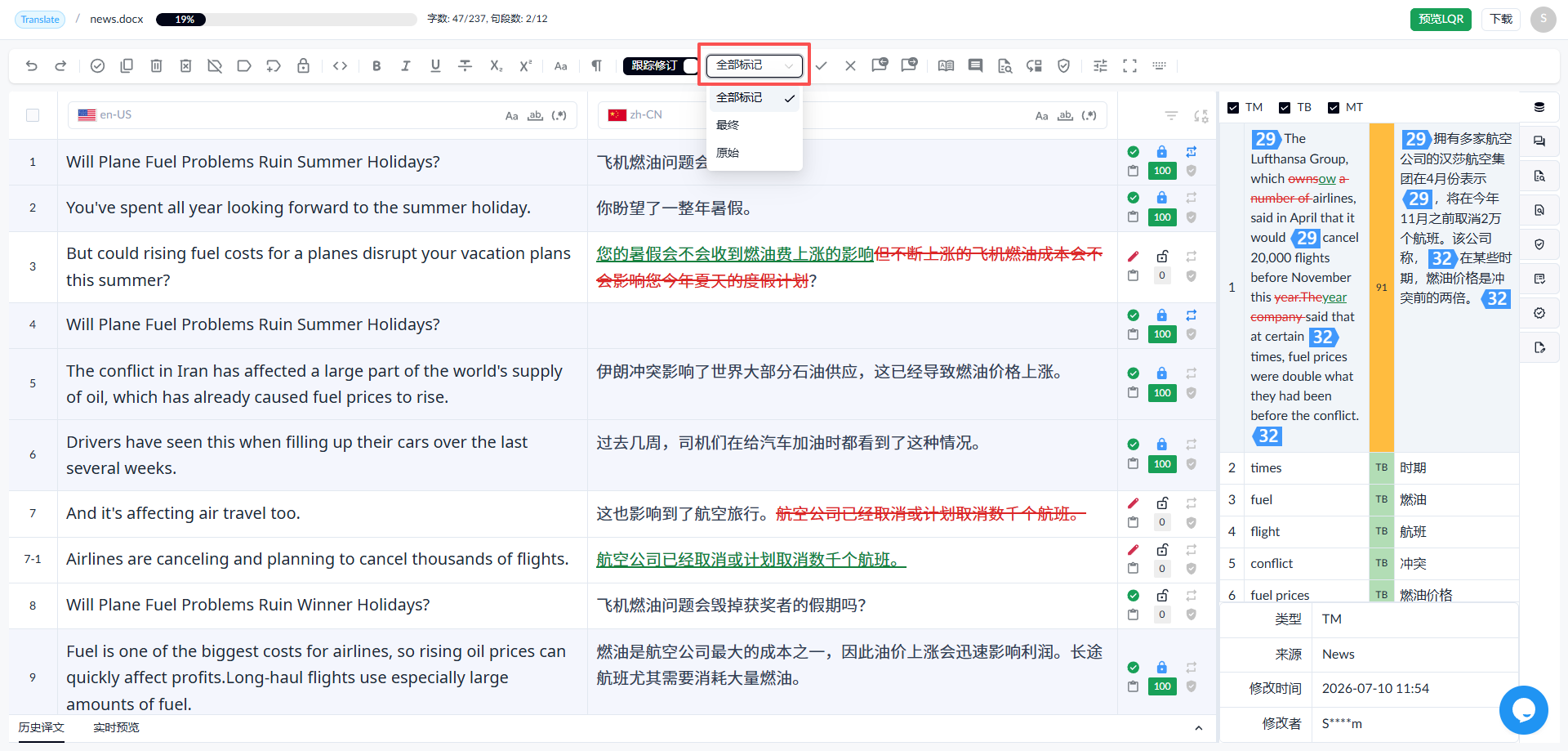1568x751 pixels.
Task: Click the filter icon above status column
Action: coord(1171,116)
